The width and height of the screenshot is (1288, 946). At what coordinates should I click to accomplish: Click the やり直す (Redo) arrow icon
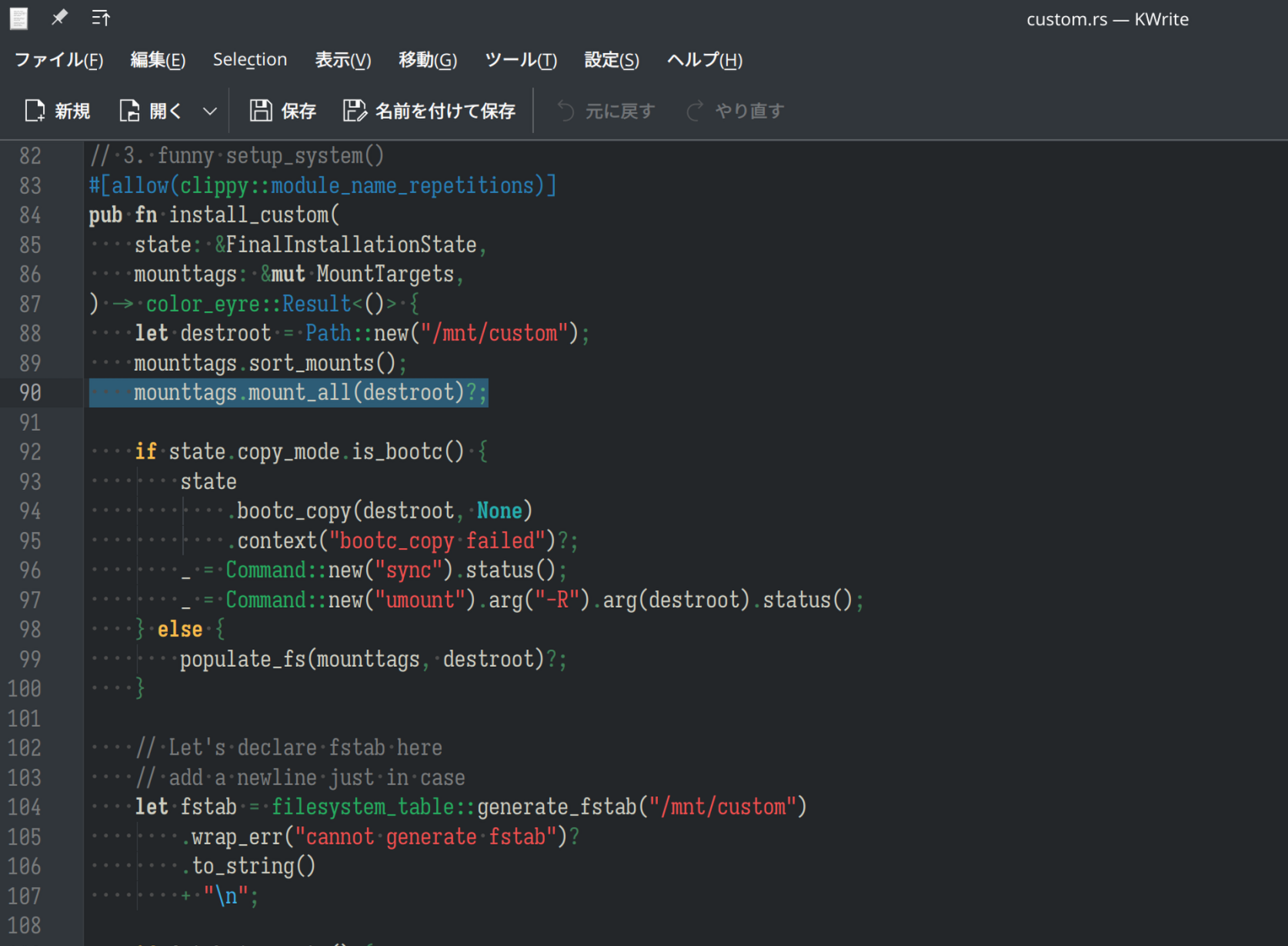[695, 111]
